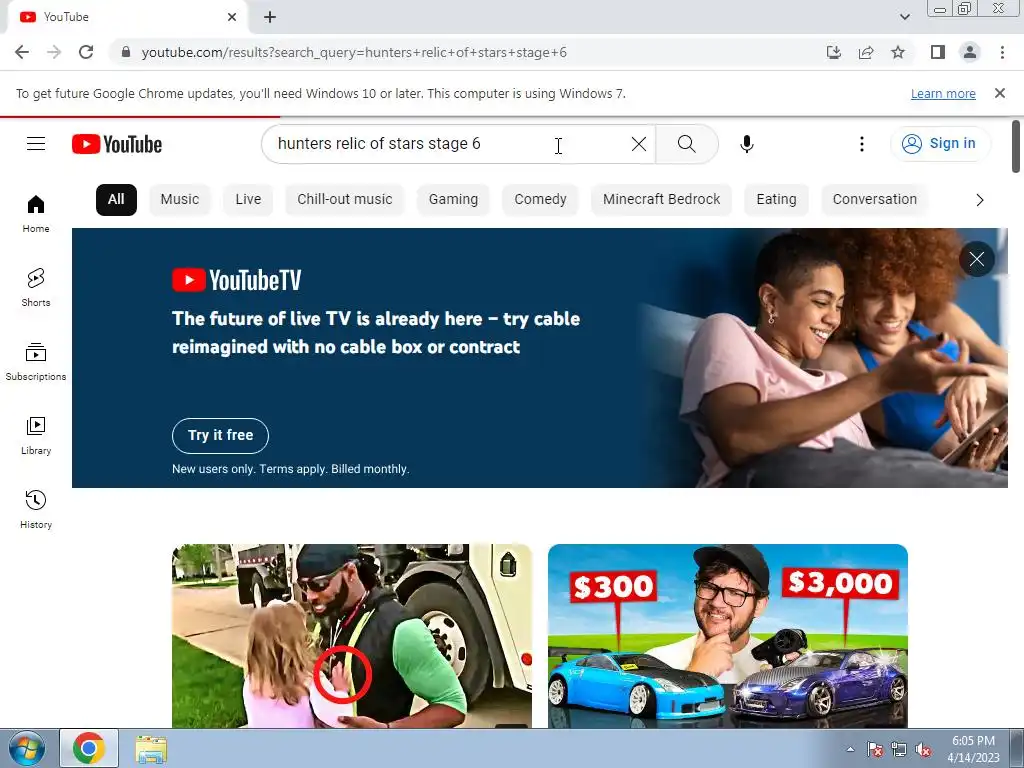
Task: Open Library in the sidebar
Action: (x=36, y=436)
